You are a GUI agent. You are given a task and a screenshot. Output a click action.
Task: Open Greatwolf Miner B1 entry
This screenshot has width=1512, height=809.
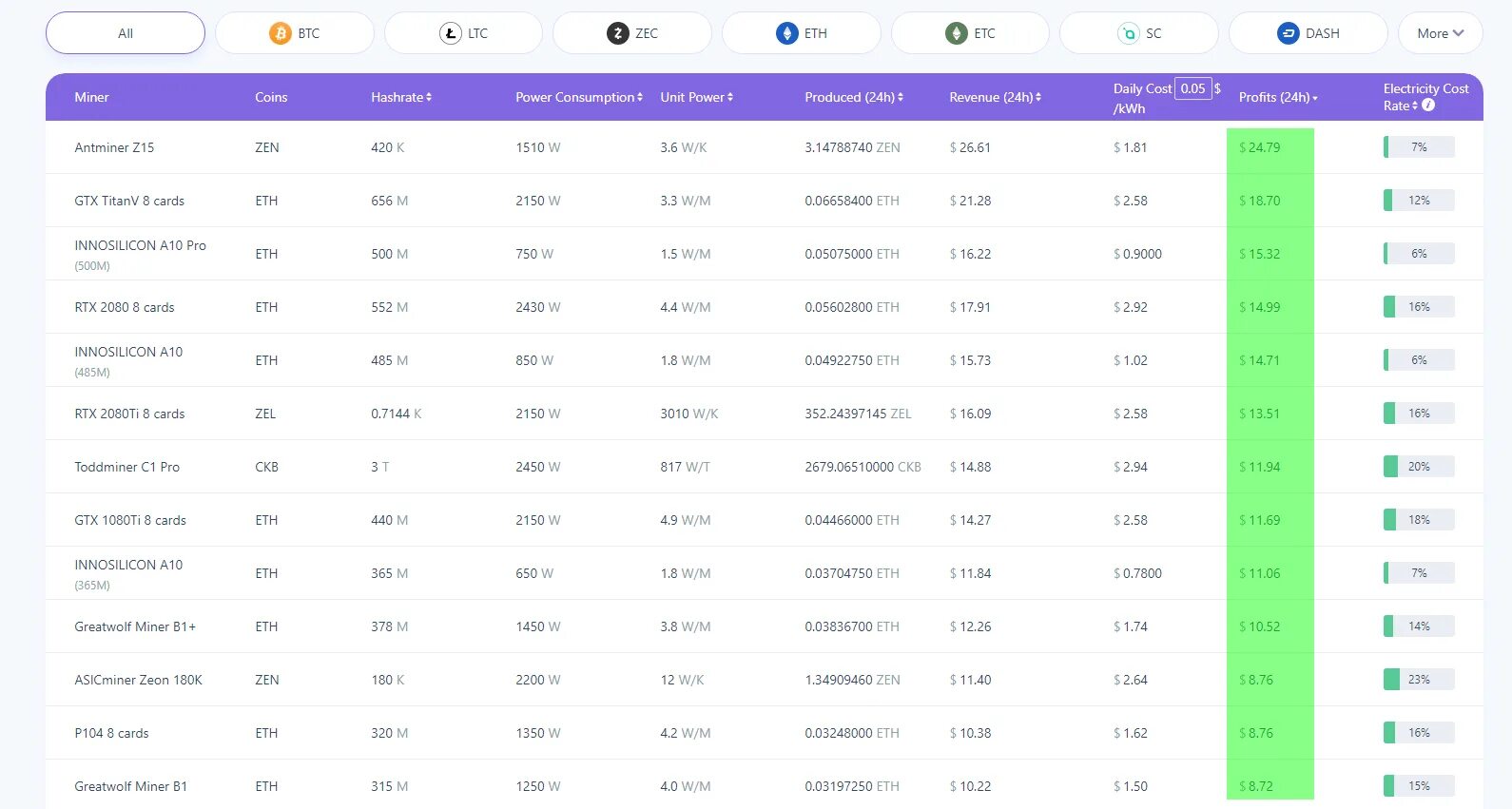point(130,786)
